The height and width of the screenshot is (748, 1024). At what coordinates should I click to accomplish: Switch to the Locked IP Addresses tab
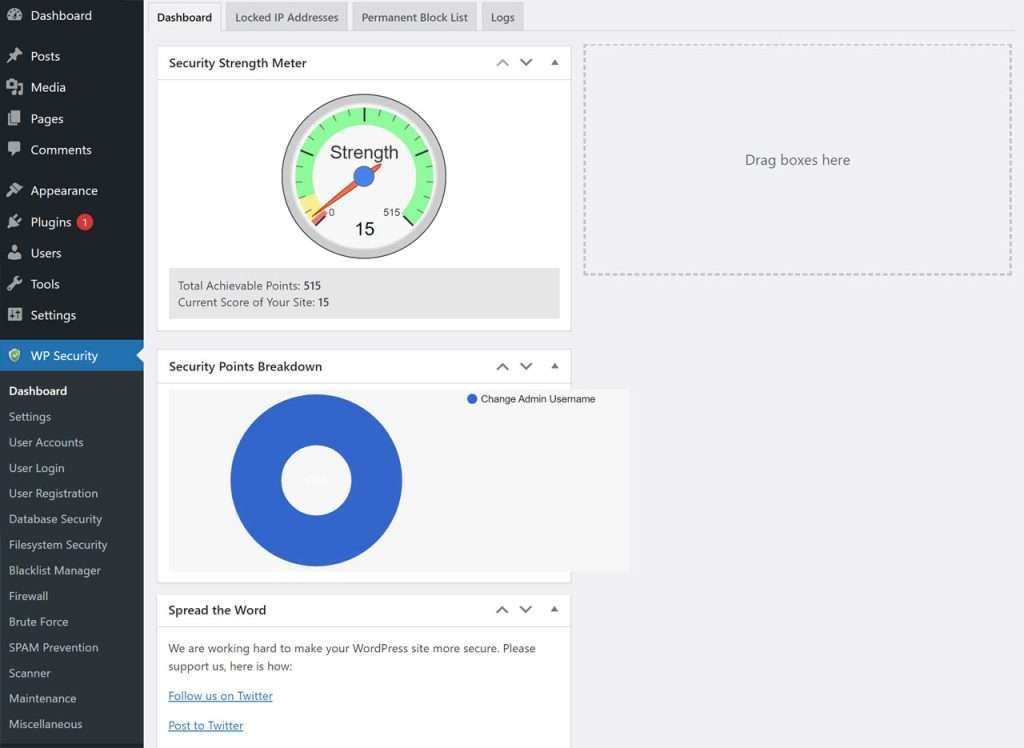point(286,16)
